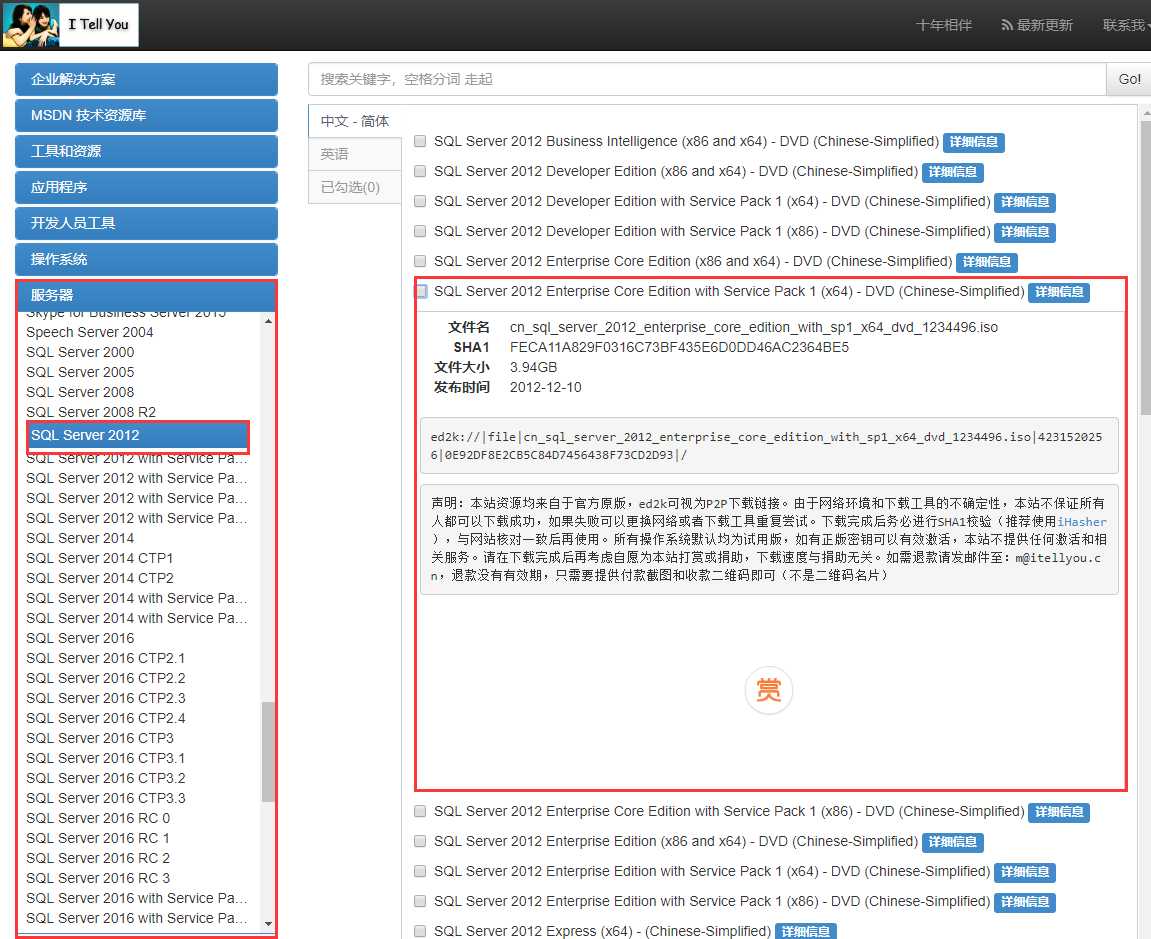Expand the MSDN 技术资源库 category
The image size is (1151, 939).
(146, 115)
